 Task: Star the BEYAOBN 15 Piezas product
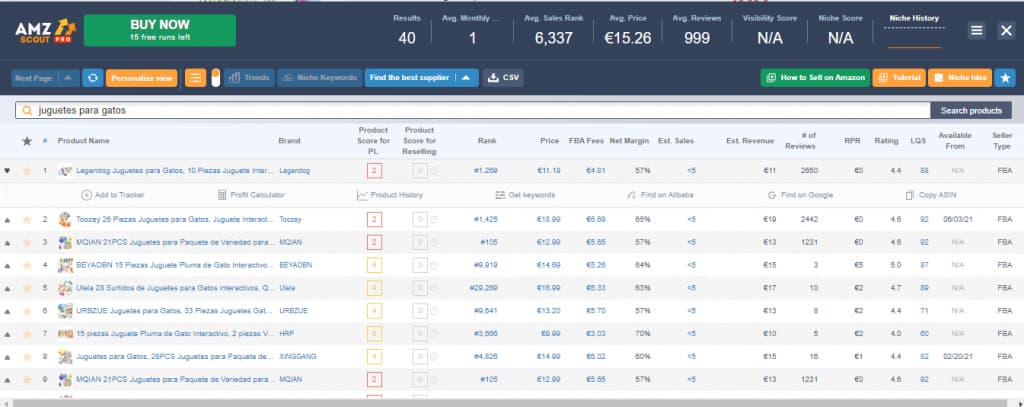(27, 265)
